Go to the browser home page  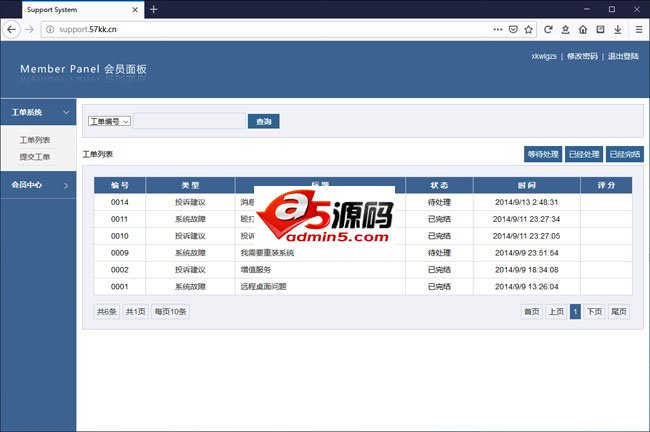pyautogui.click(x=583, y=29)
